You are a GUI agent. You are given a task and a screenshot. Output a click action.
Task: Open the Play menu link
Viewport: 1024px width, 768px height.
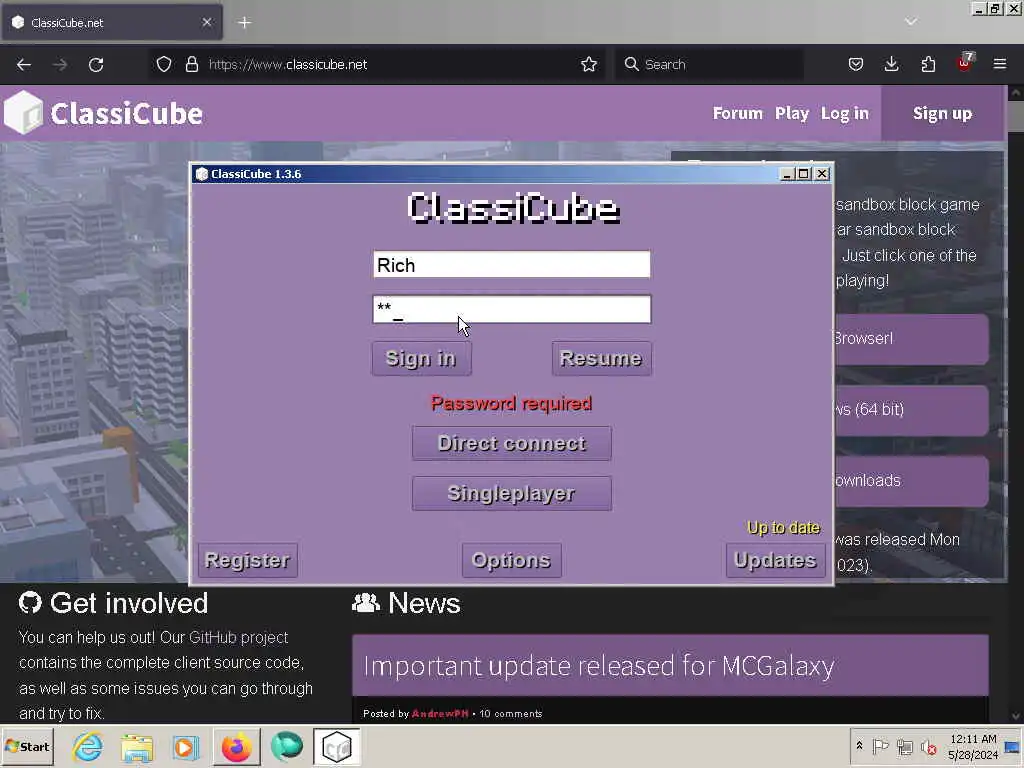(x=792, y=113)
